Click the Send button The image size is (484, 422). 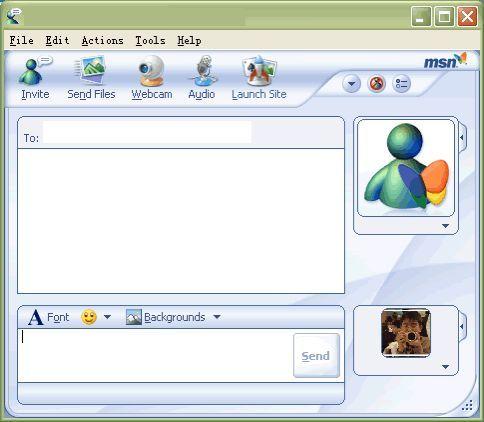316,356
